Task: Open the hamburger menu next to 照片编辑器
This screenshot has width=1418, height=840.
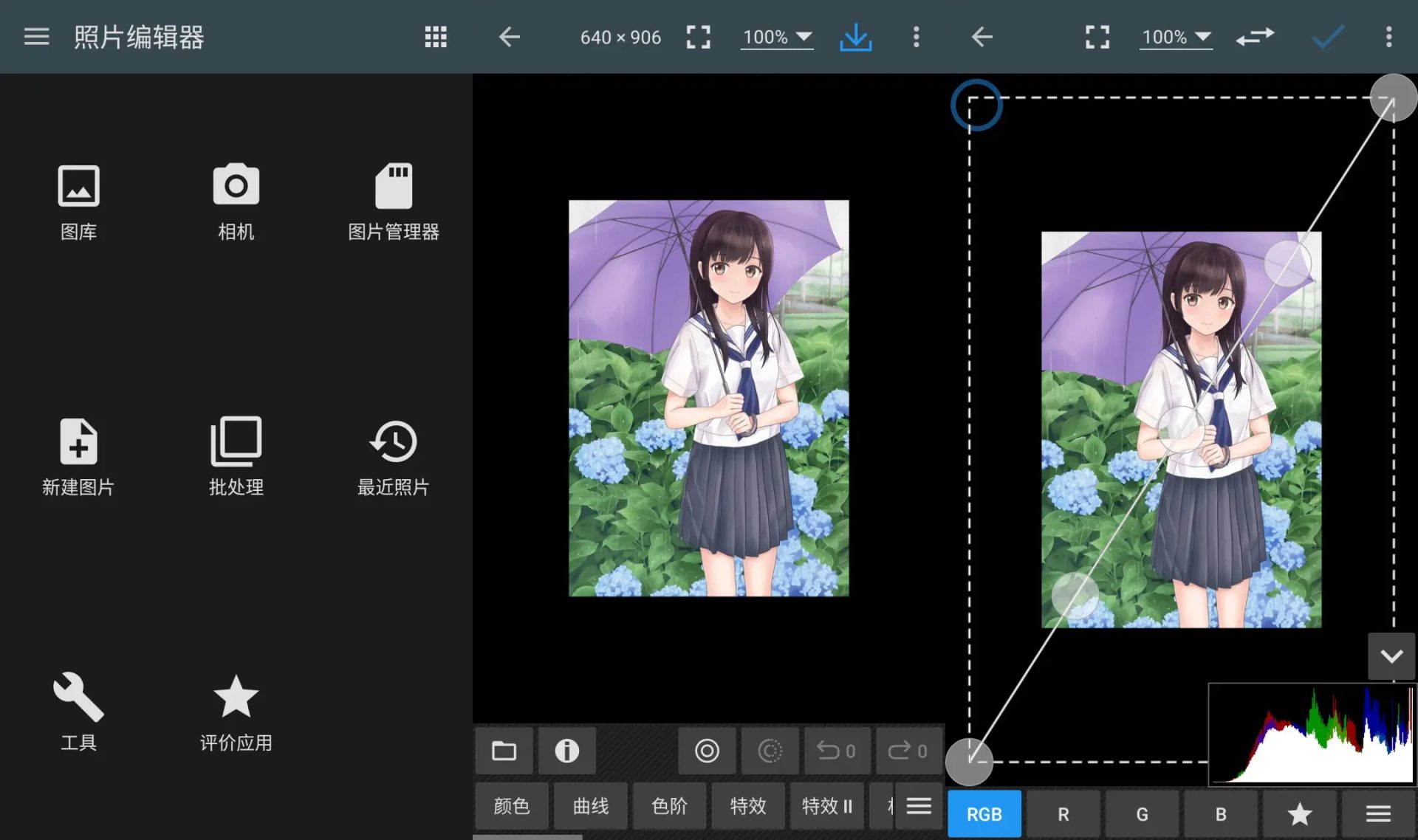Action: click(36, 36)
